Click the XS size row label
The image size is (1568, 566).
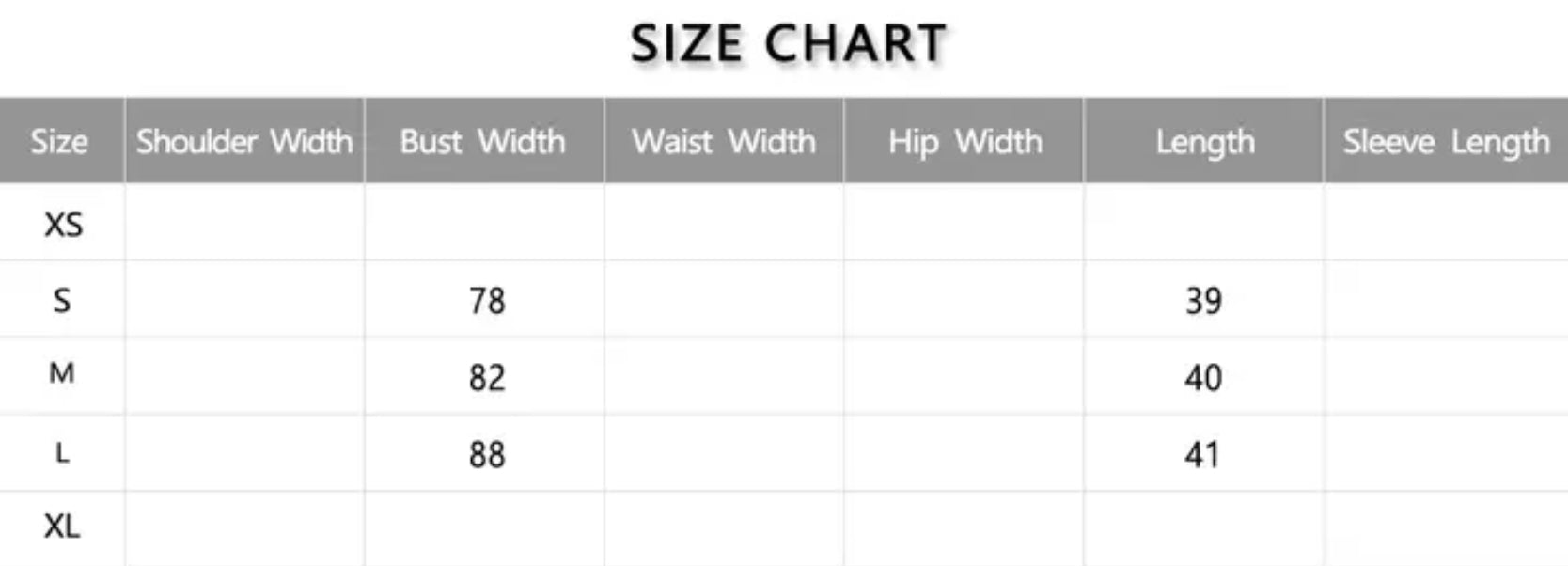pyautogui.click(x=63, y=225)
